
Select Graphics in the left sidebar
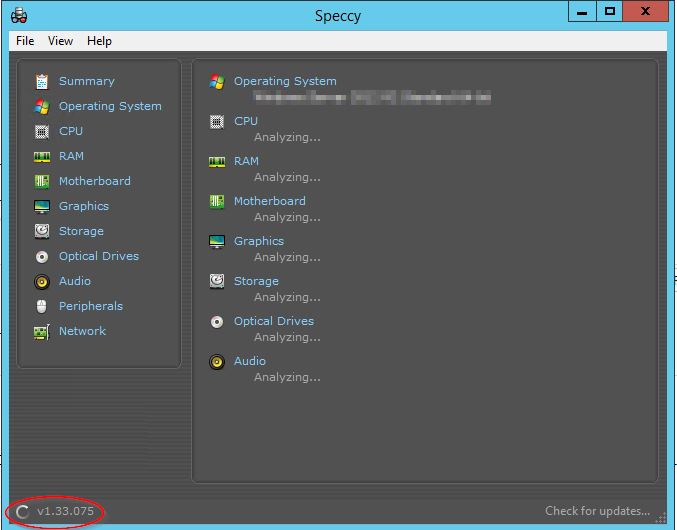pyautogui.click(x=83, y=206)
